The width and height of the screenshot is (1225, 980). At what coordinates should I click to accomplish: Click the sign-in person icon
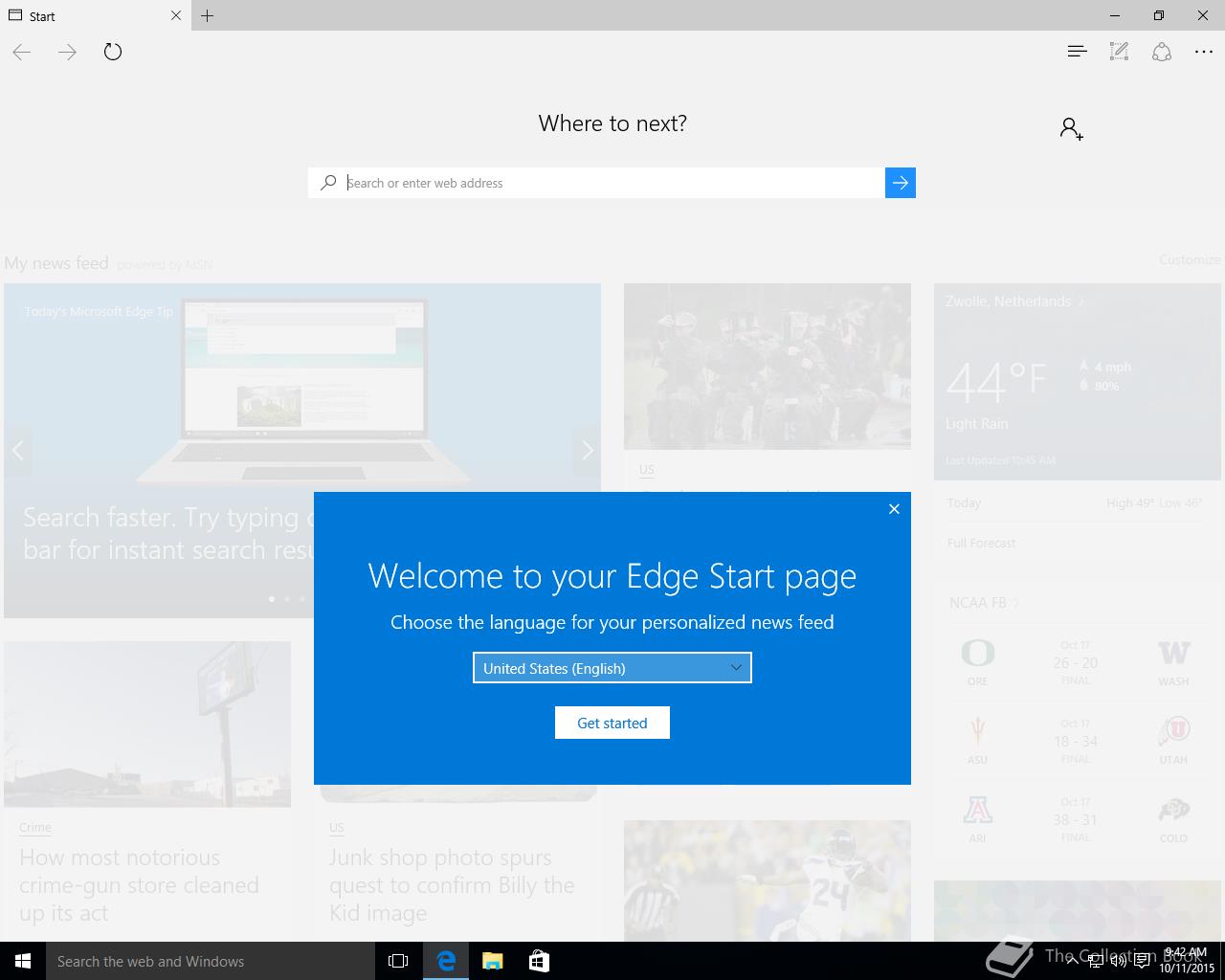[x=1071, y=128]
